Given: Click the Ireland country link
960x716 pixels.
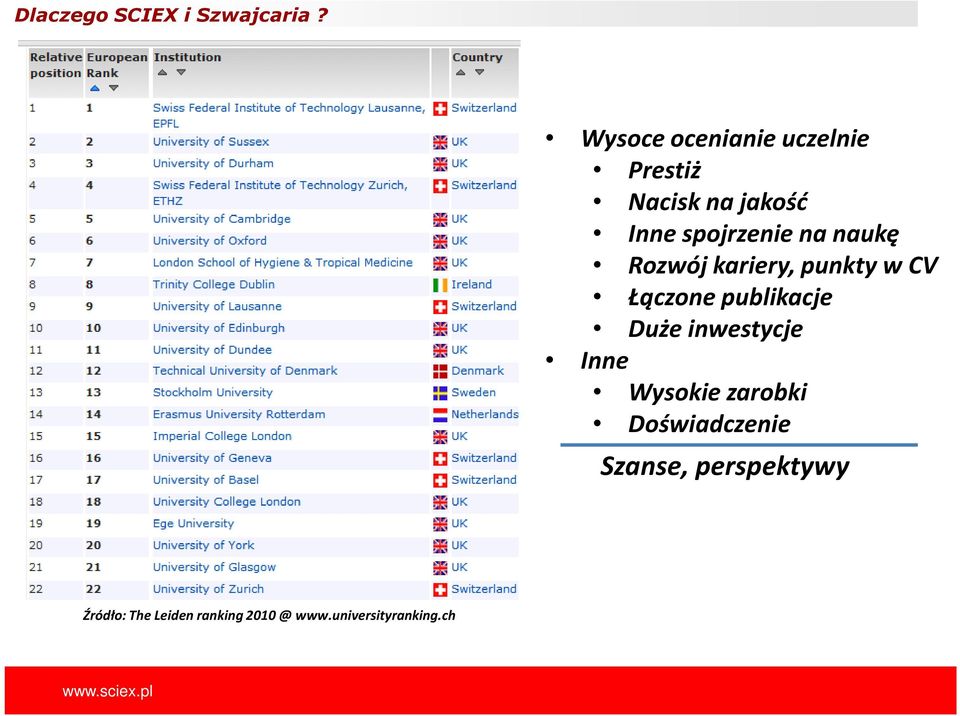Looking at the screenshot, I should [471, 284].
